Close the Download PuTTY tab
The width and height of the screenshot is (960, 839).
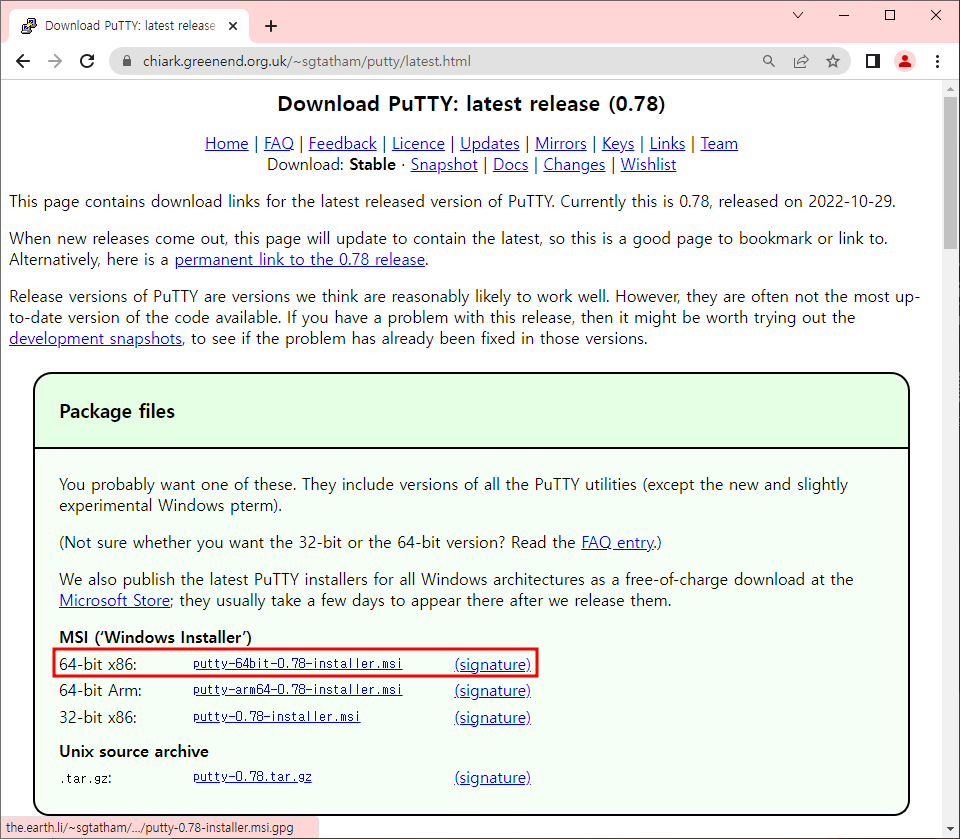(x=233, y=26)
